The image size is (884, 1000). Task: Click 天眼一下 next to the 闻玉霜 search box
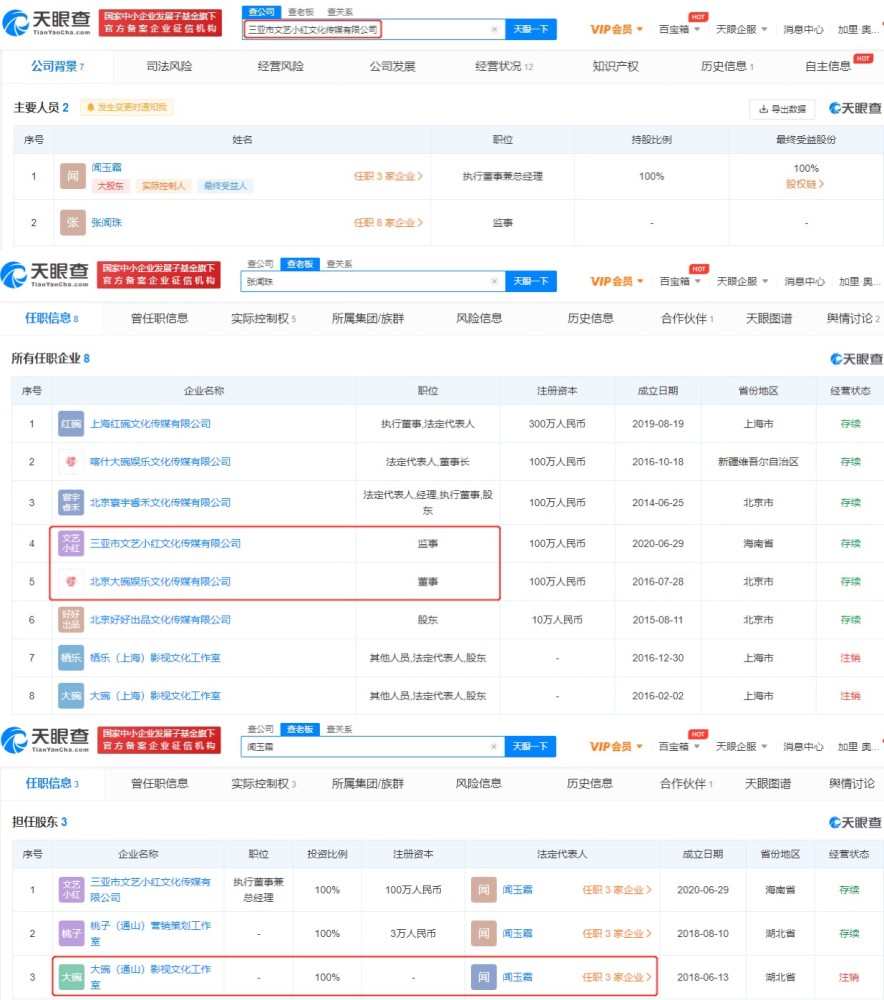[x=530, y=746]
